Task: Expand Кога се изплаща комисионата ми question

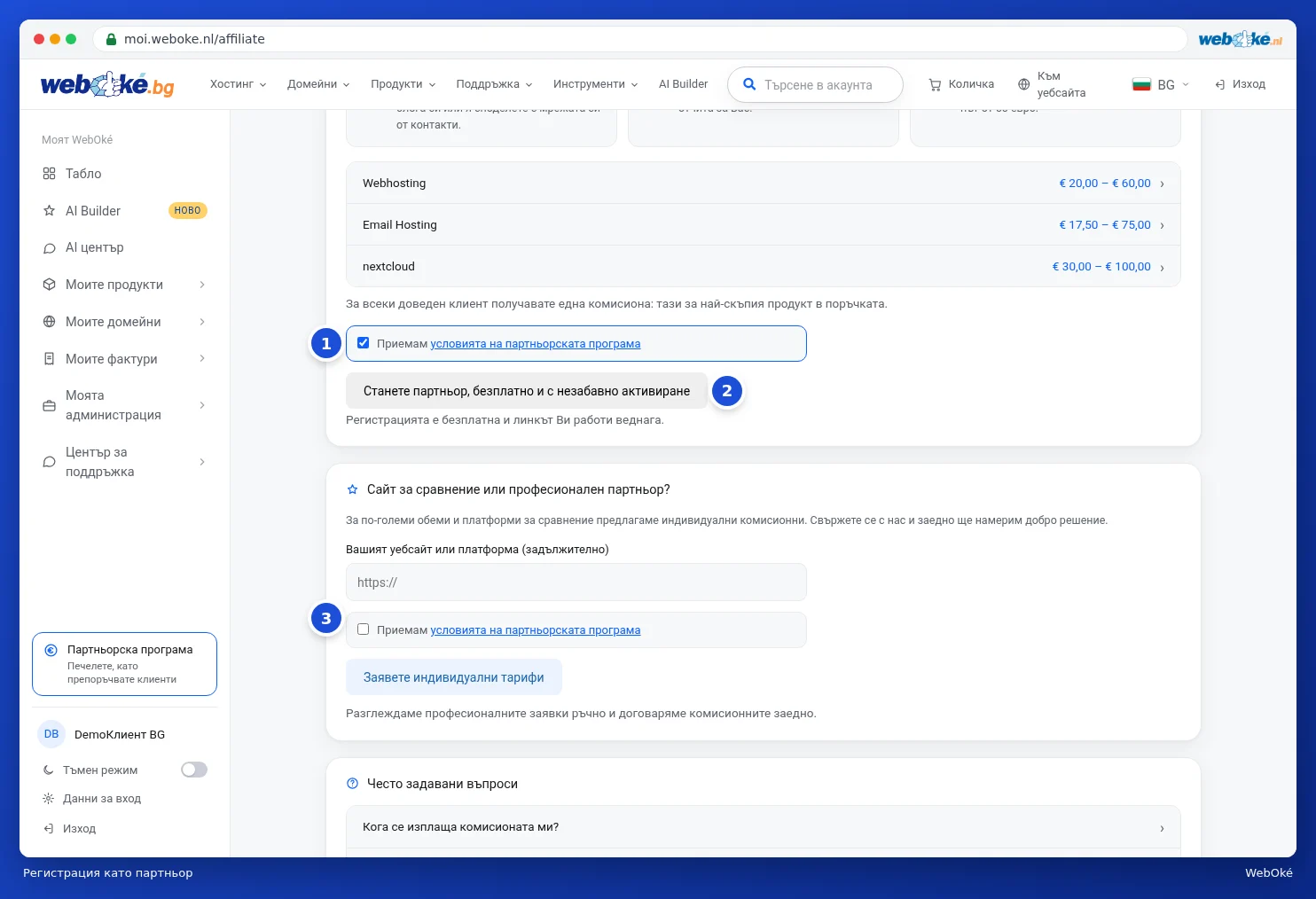Action: tap(763, 827)
